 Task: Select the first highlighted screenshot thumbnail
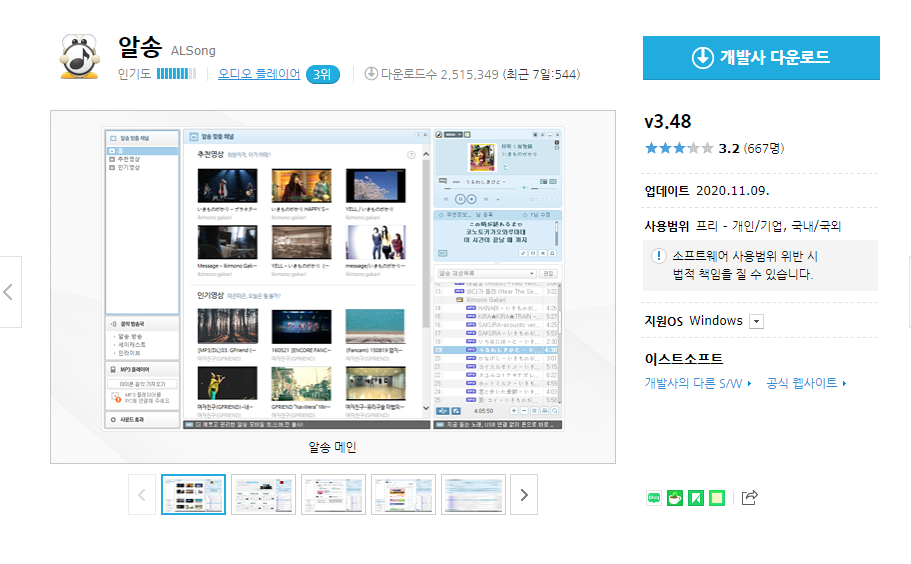193,495
